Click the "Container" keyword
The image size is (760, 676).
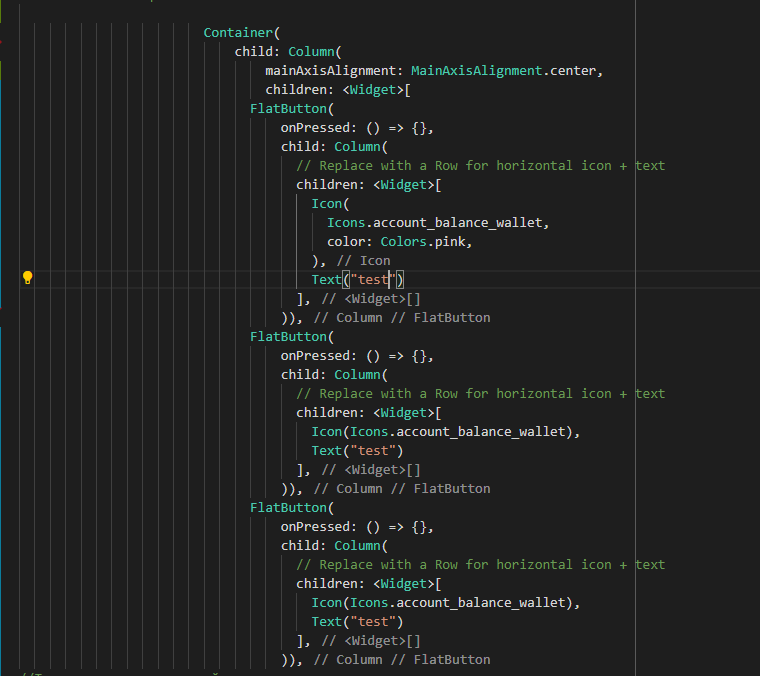[238, 32]
